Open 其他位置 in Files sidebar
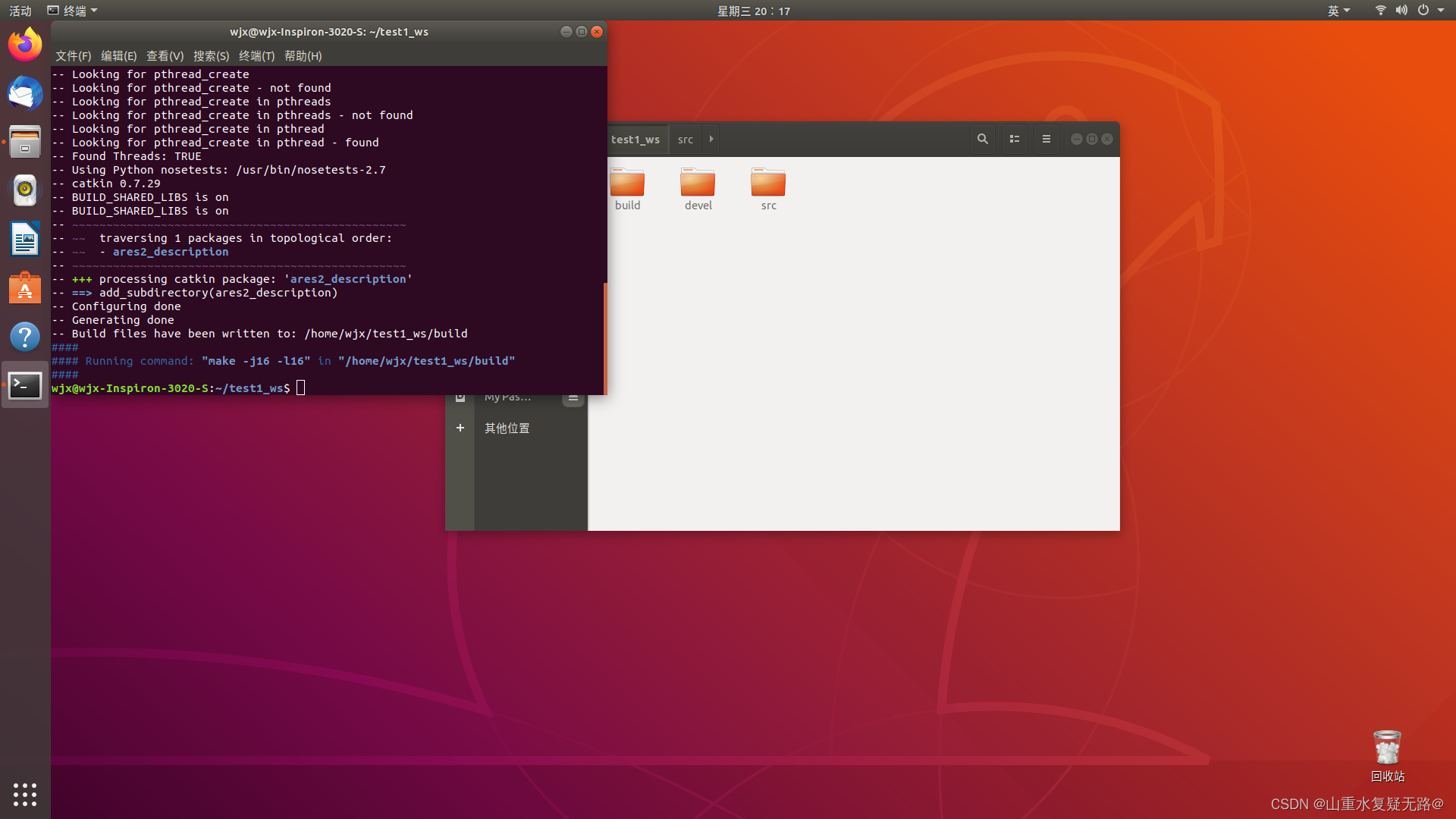Screen dimensions: 1456x819 507,428
